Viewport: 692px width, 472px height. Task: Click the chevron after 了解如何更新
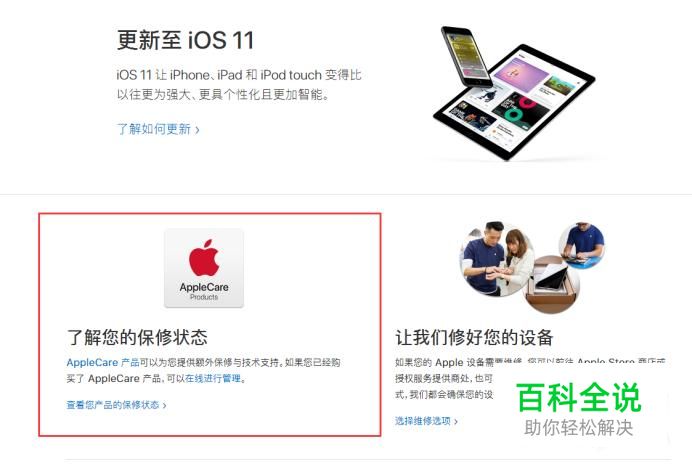[197, 130]
